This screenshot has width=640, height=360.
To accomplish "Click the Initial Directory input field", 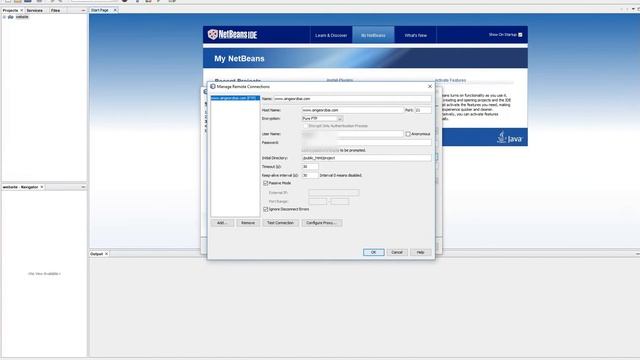I will [x=366, y=158].
